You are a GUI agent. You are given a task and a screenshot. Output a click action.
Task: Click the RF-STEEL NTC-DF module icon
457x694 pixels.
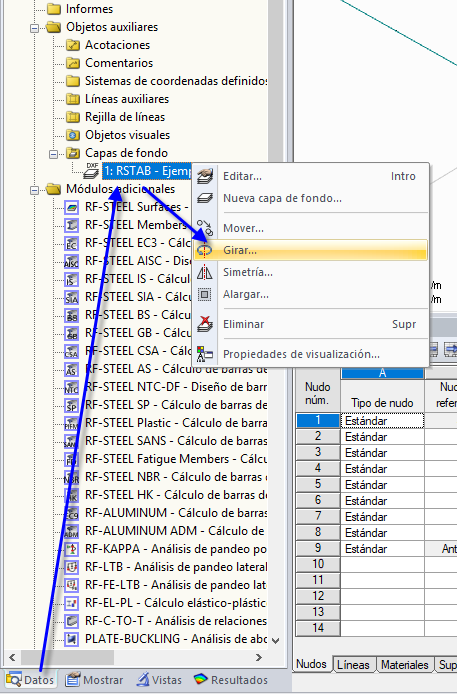(x=72, y=388)
